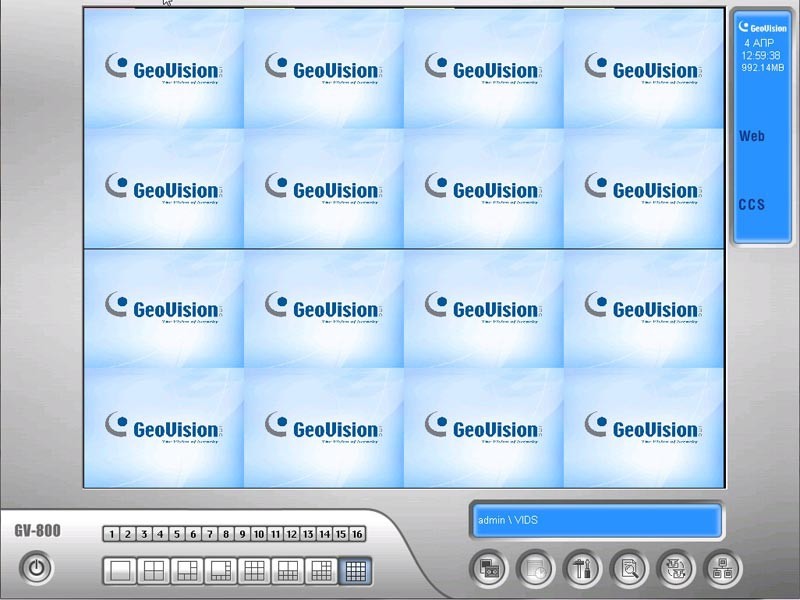Open ViewLog with the magnifier icon
Viewport: 800px width, 600px height.
coord(629,568)
